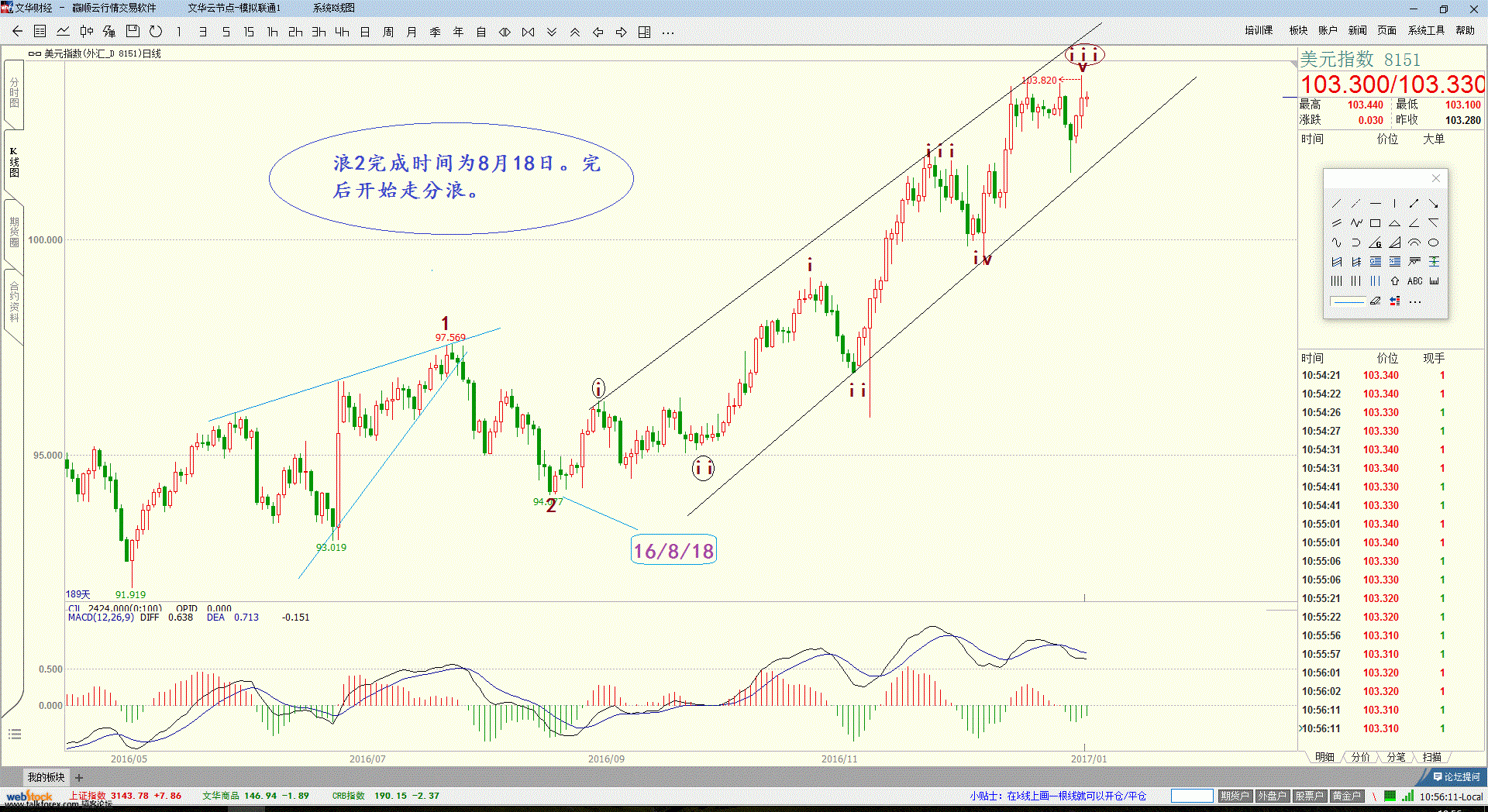Open the quote list icon in toolbar

pyautogui.click(x=40, y=32)
